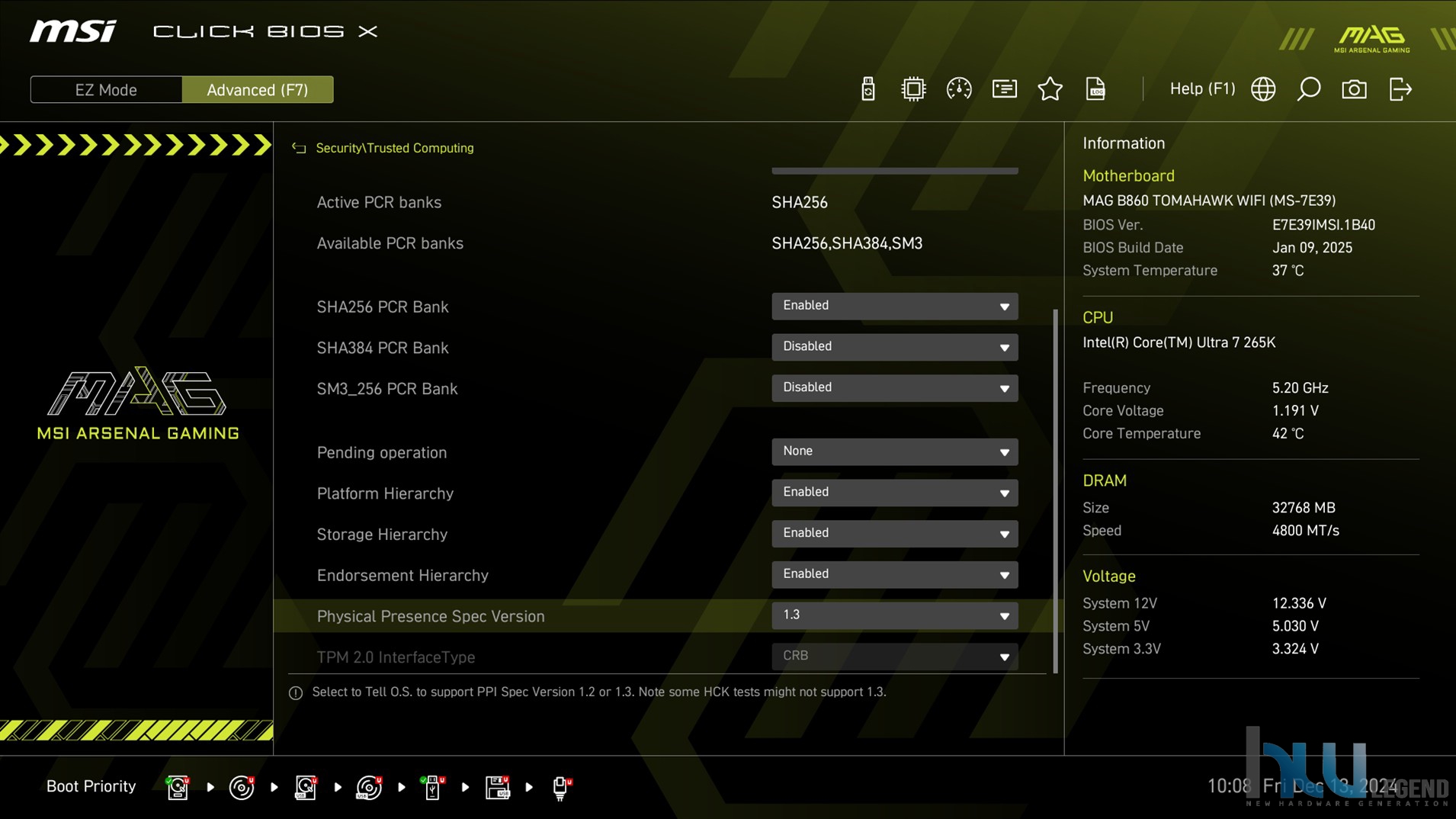Image resolution: width=1456 pixels, height=819 pixels.
Task: Click the SHA384 PCR Bank label
Action: [383, 348]
